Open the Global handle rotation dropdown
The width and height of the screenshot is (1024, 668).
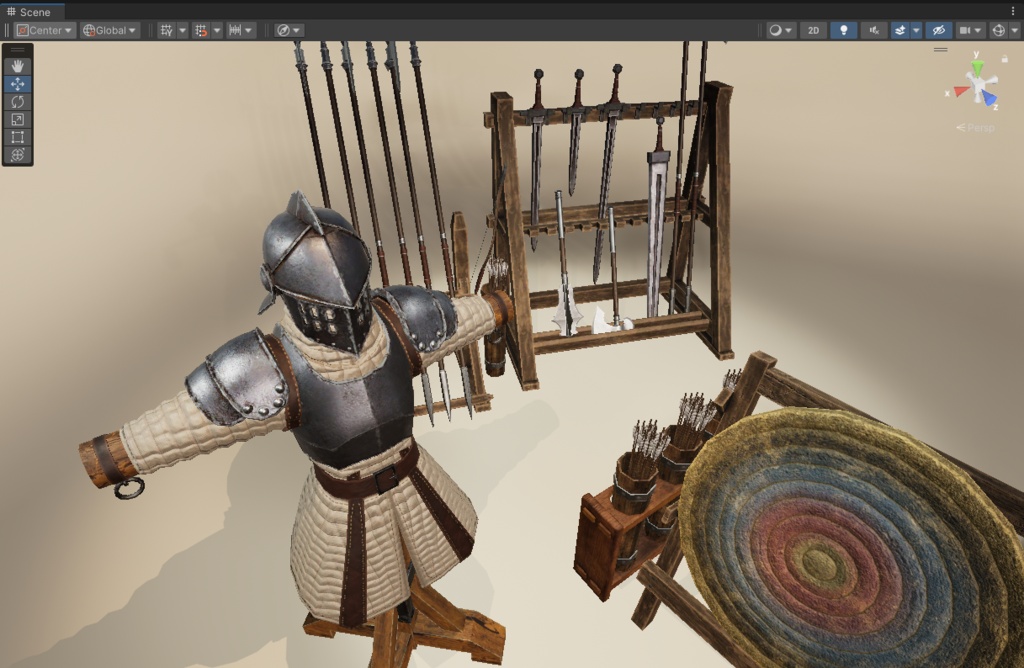point(110,30)
